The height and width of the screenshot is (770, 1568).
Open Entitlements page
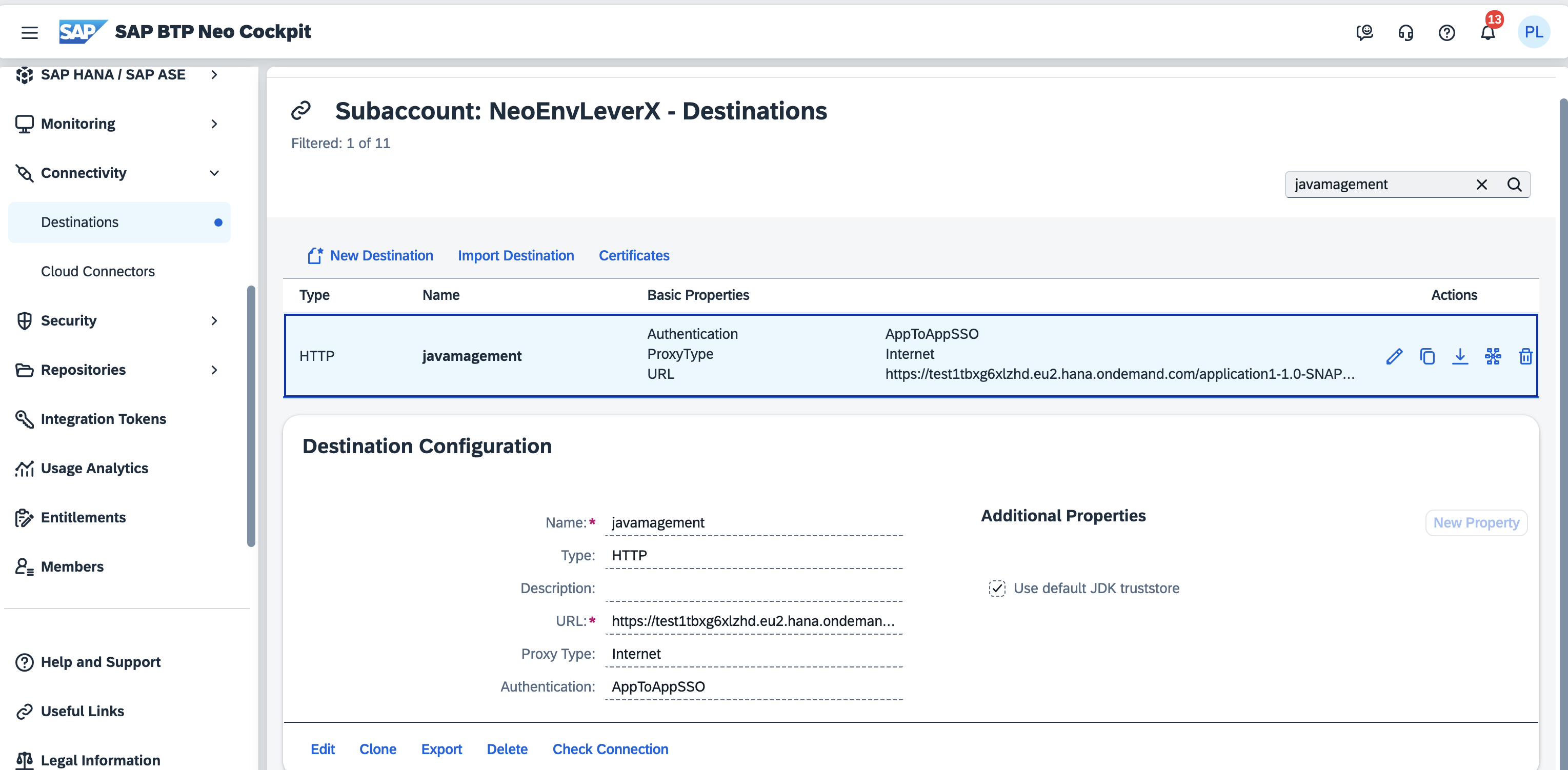(84, 518)
